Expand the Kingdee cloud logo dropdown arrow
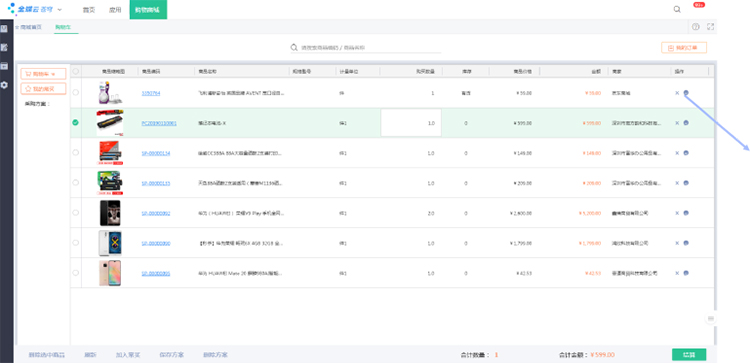This screenshot has height=363, width=750. click(x=59, y=10)
